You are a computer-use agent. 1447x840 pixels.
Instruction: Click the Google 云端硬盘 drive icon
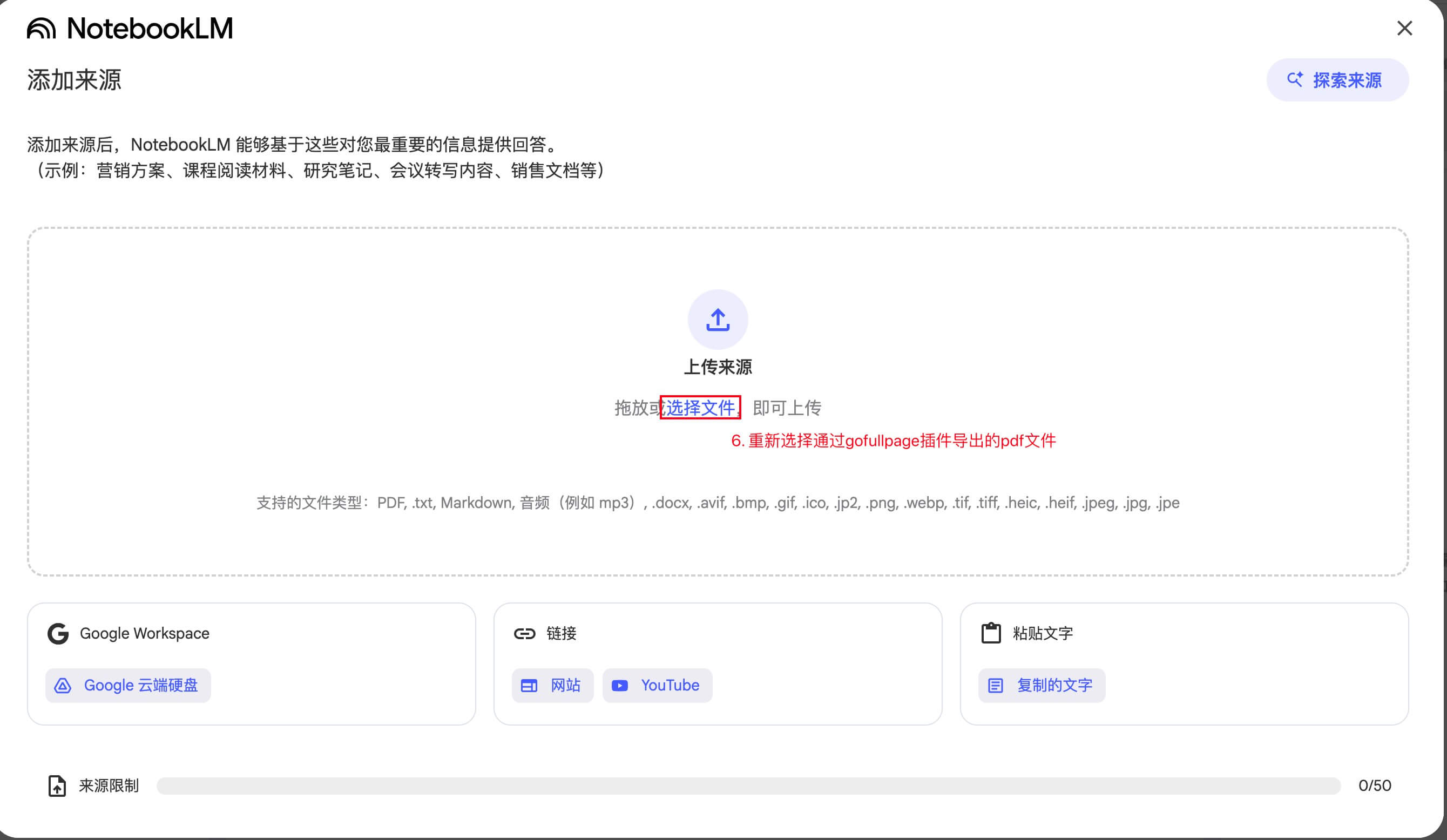point(63,685)
